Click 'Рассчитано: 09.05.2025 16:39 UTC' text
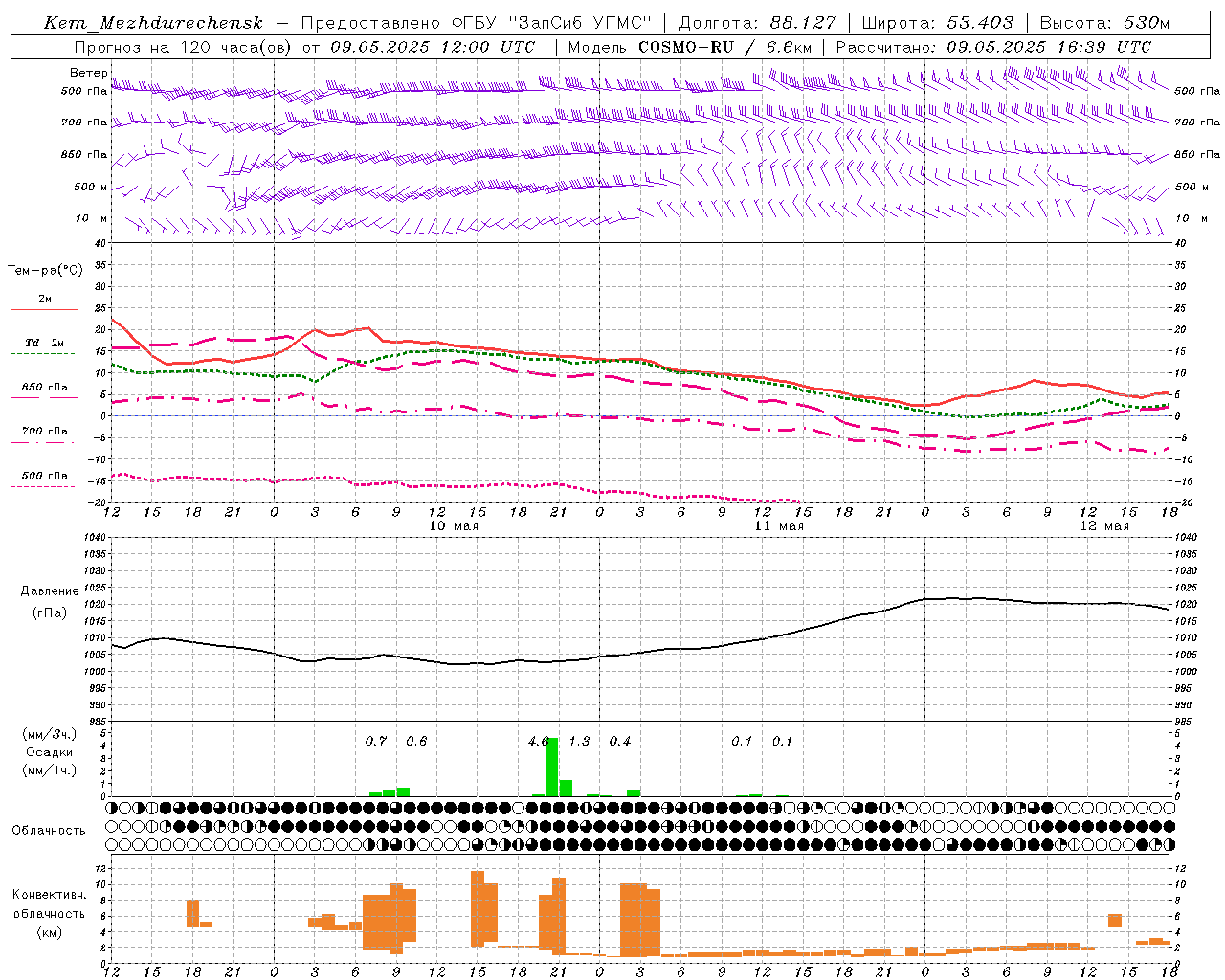Image resolution: width=1225 pixels, height=980 pixels. [x=993, y=47]
